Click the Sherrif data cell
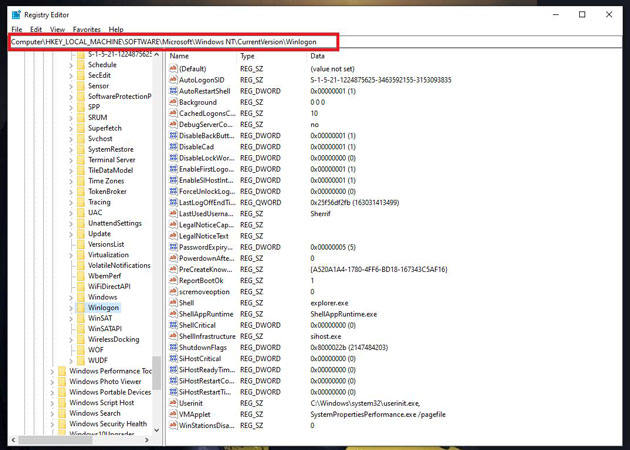The image size is (630, 450). pyautogui.click(x=320, y=214)
